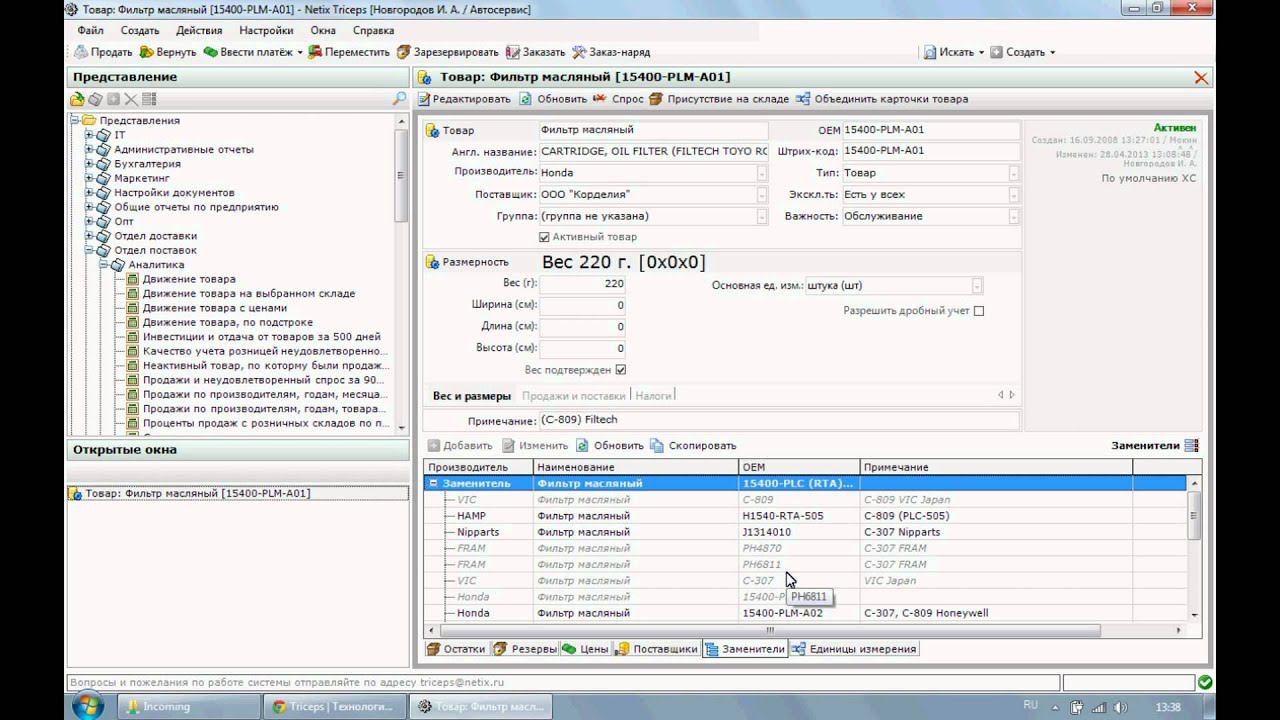The width and height of the screenshot is (1280, 720).
Task: Click the substitutes table vertical scrollbar down arrow
Action: [1194, 614]
